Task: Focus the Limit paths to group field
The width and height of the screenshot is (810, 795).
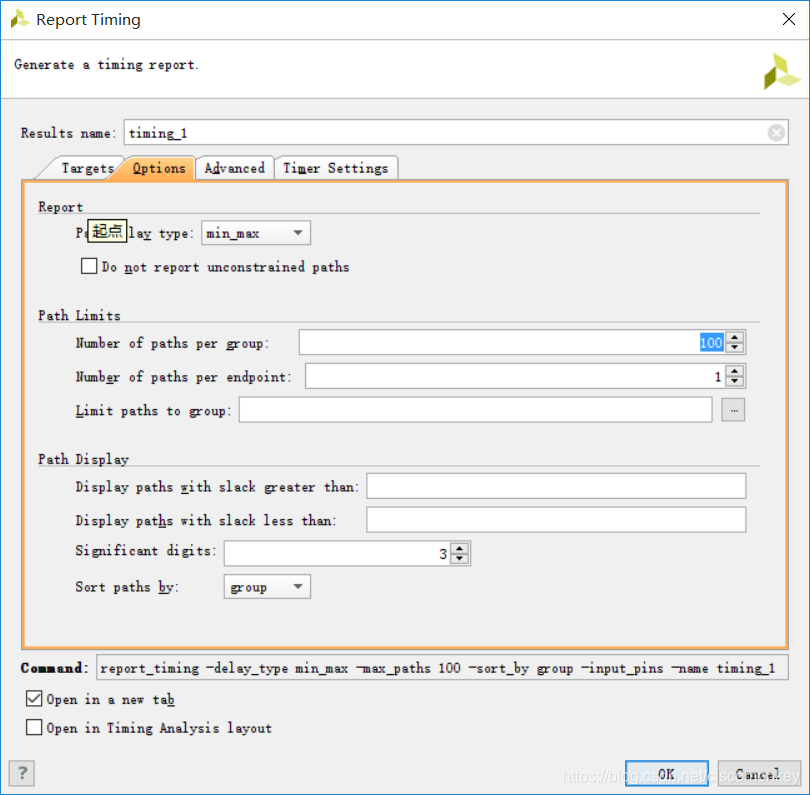Action: coord(475,410)
